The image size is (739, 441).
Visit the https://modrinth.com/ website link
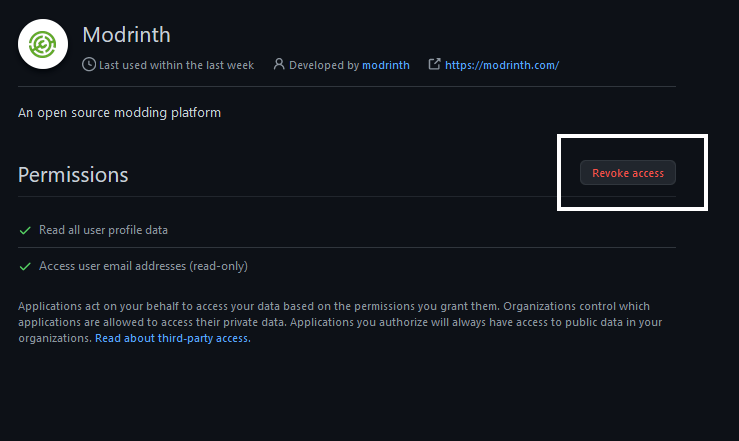pos(502,65)
